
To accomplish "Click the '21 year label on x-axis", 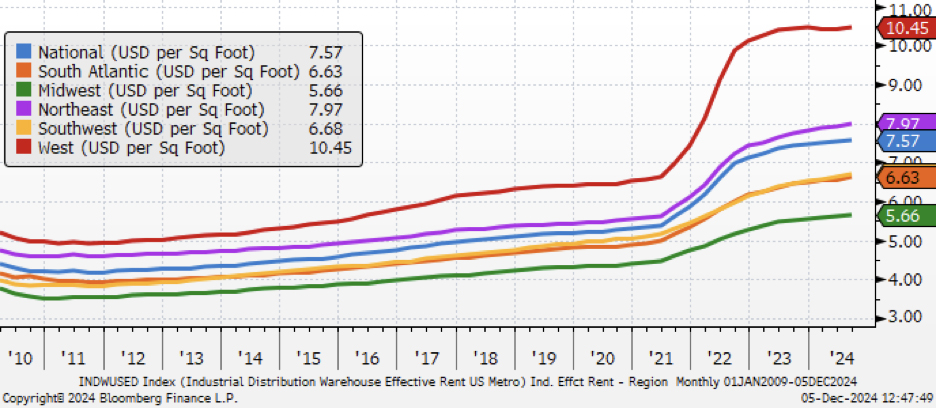I will pos(660,358).
